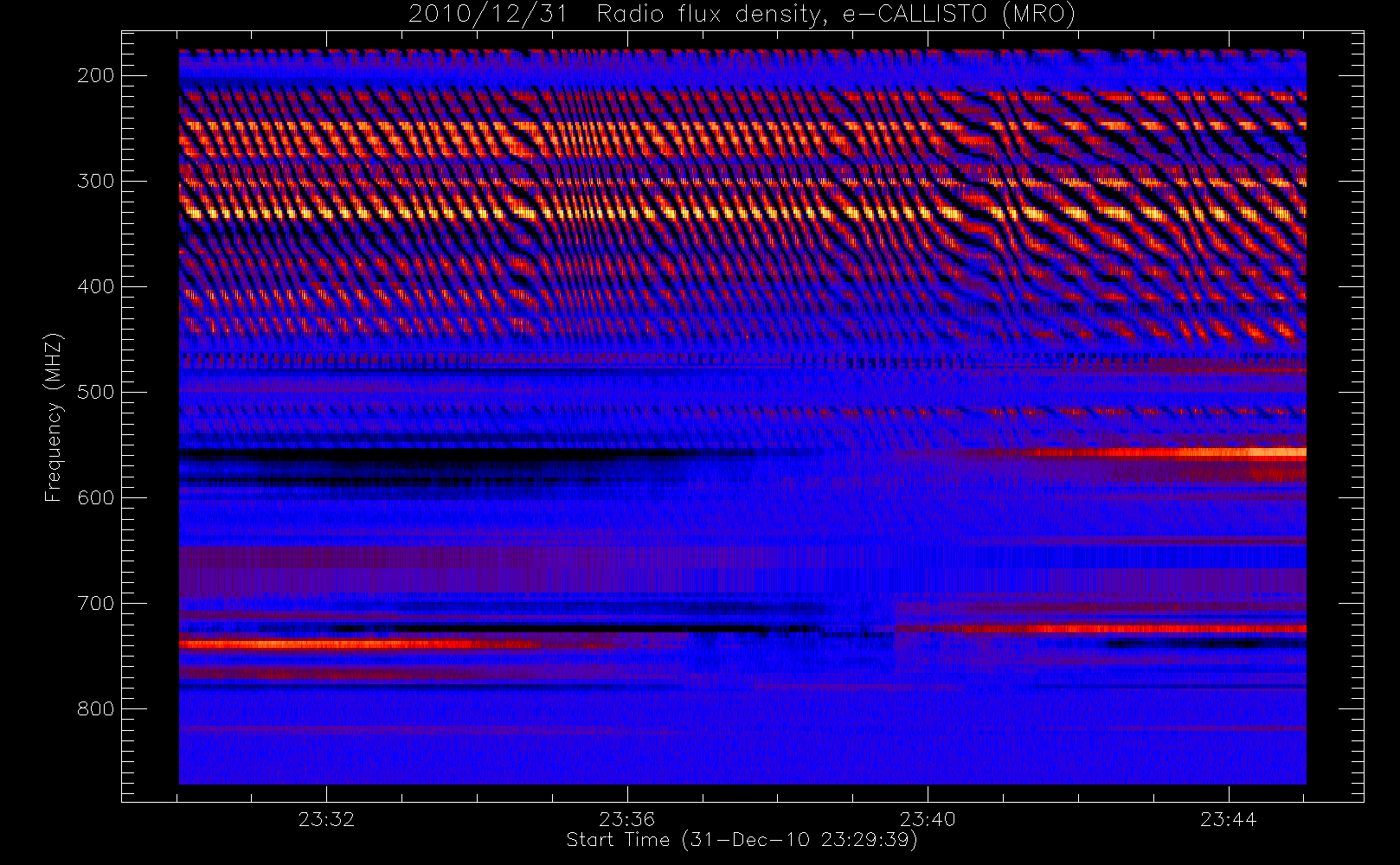Viewport: 1400px width, 865px height.
Task: Click the 23:44 time tick label
Action: point(1228,819)
